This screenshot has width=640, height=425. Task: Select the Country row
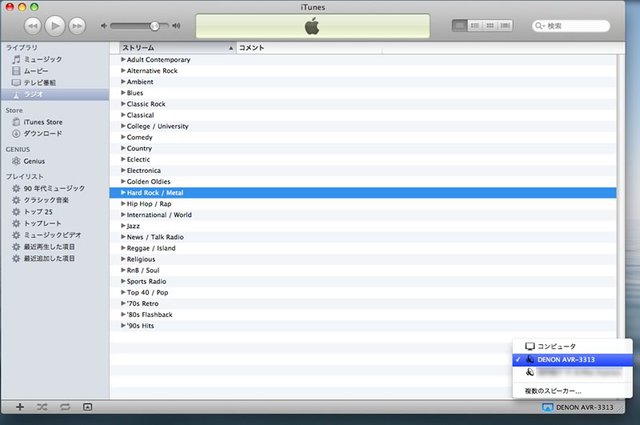pyautogui.click(x=363, y=148)
